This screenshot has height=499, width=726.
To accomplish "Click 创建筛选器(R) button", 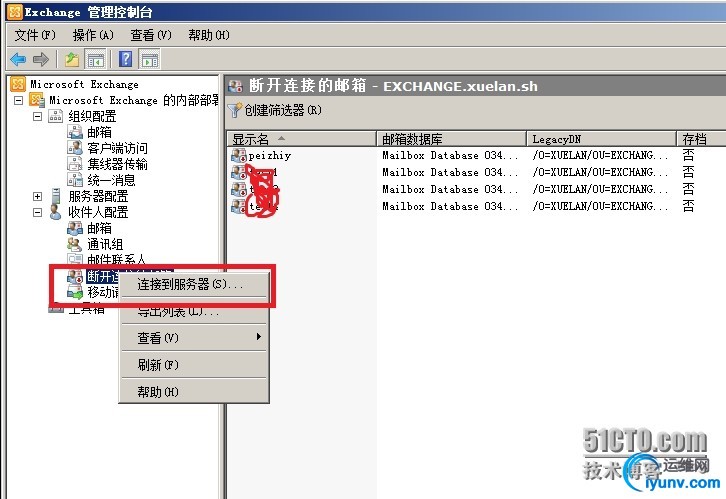I will coord(275,110).
